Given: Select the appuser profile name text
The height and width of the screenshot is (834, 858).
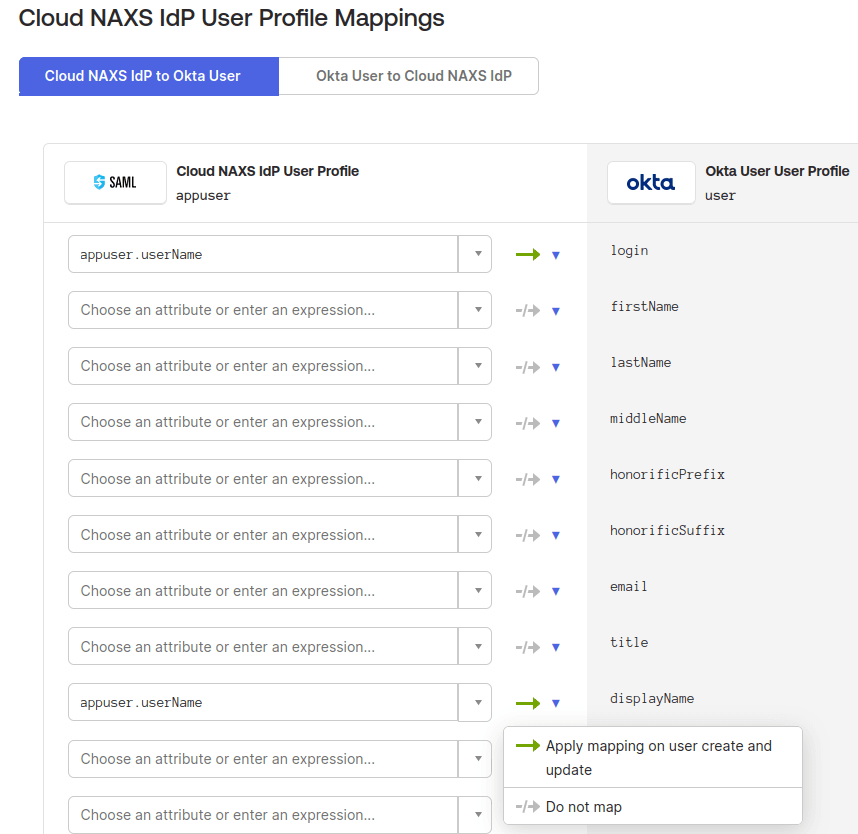Looking at the screenshot, I should [203, 196].
